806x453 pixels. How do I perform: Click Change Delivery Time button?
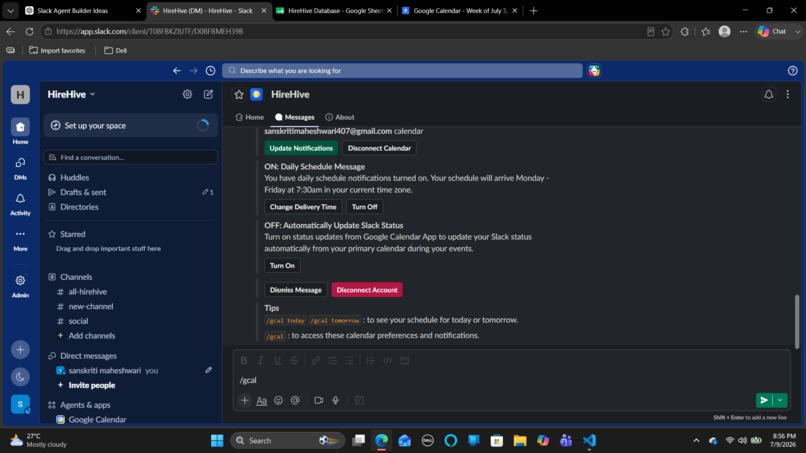303,207
